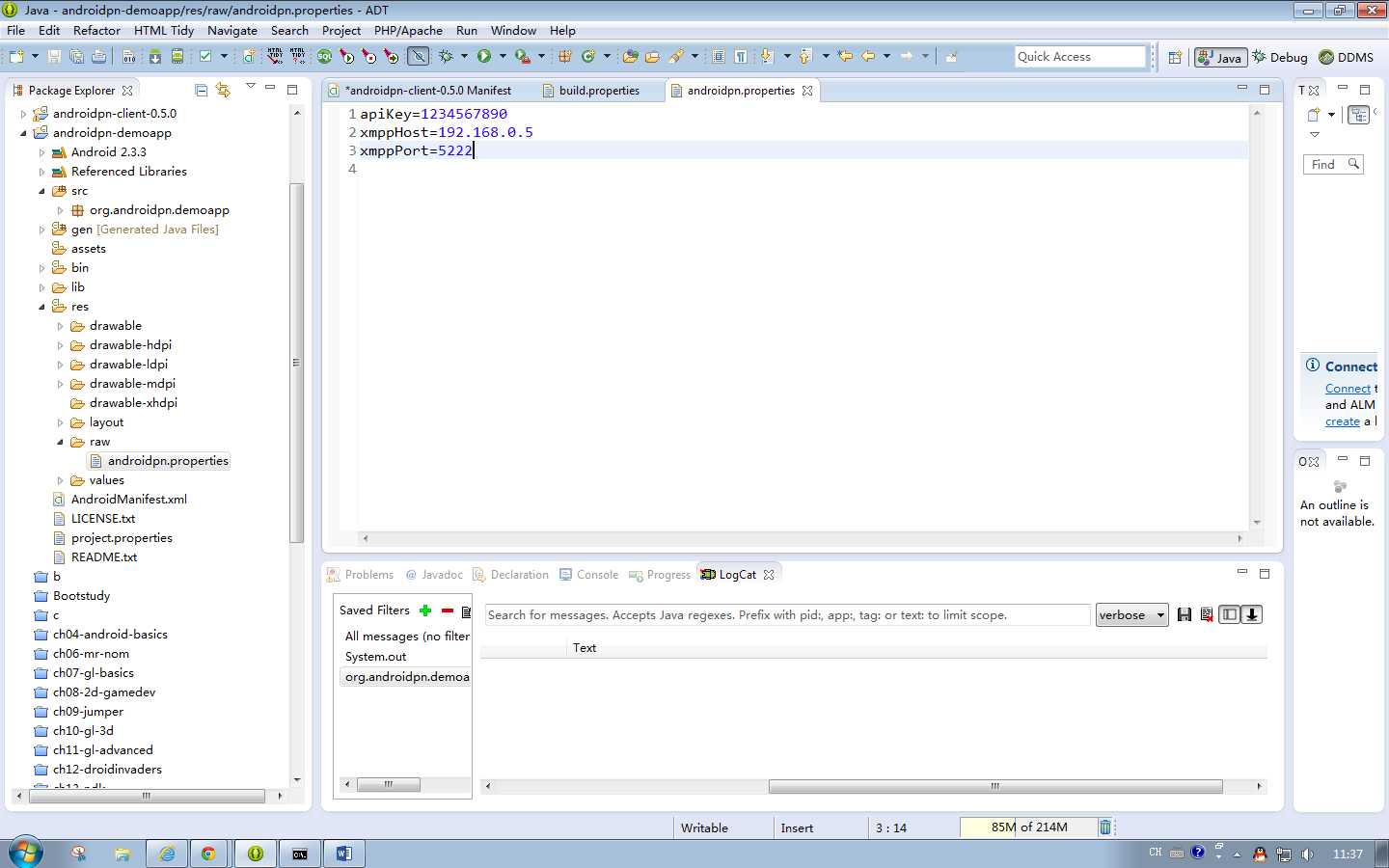The width and height of the screenshot is (1389, 868).
Task: Collapse the androidpn-demoapp project
Action: point(23,133)
